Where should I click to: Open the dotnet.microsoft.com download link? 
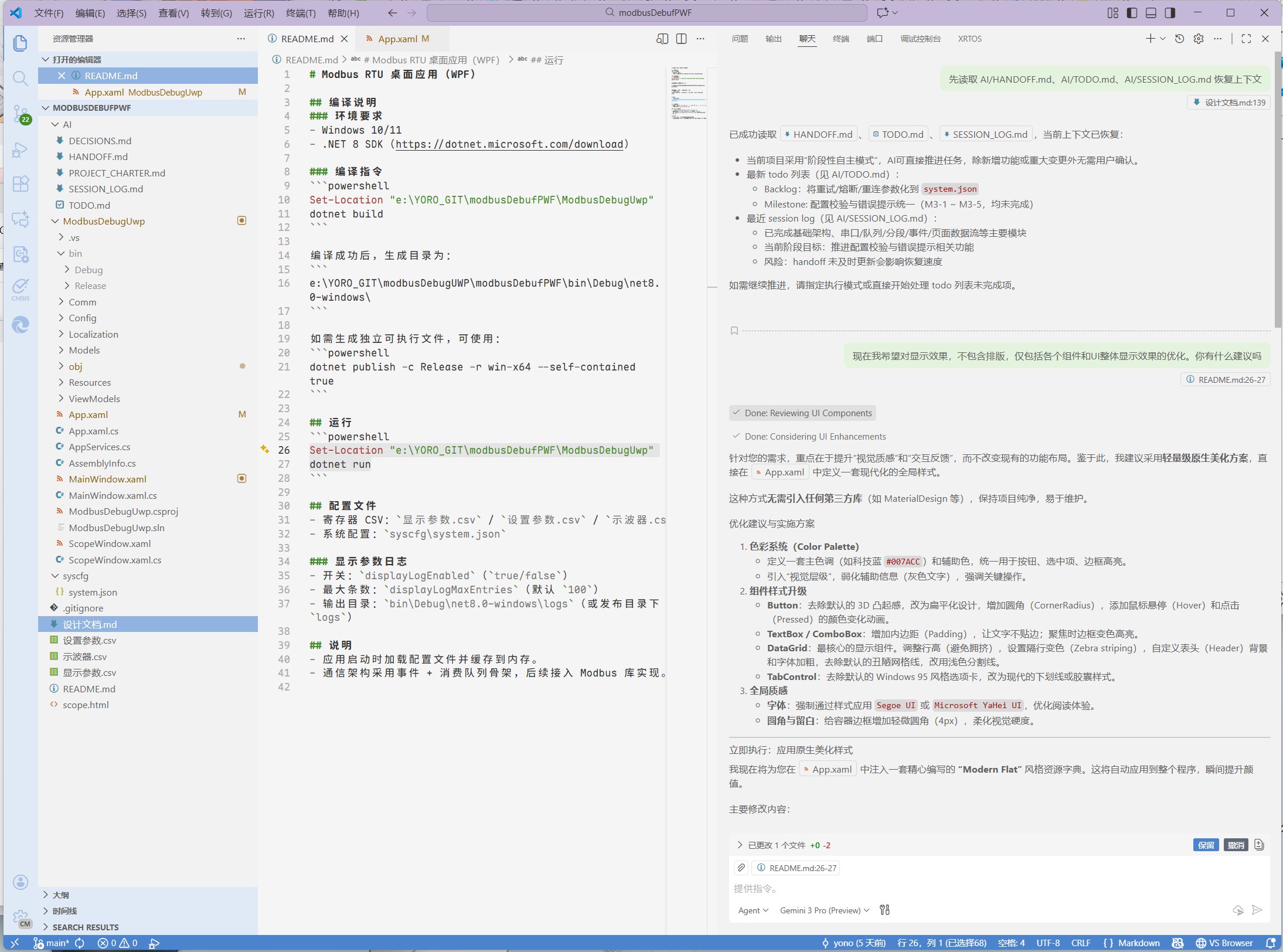[509, 144]
